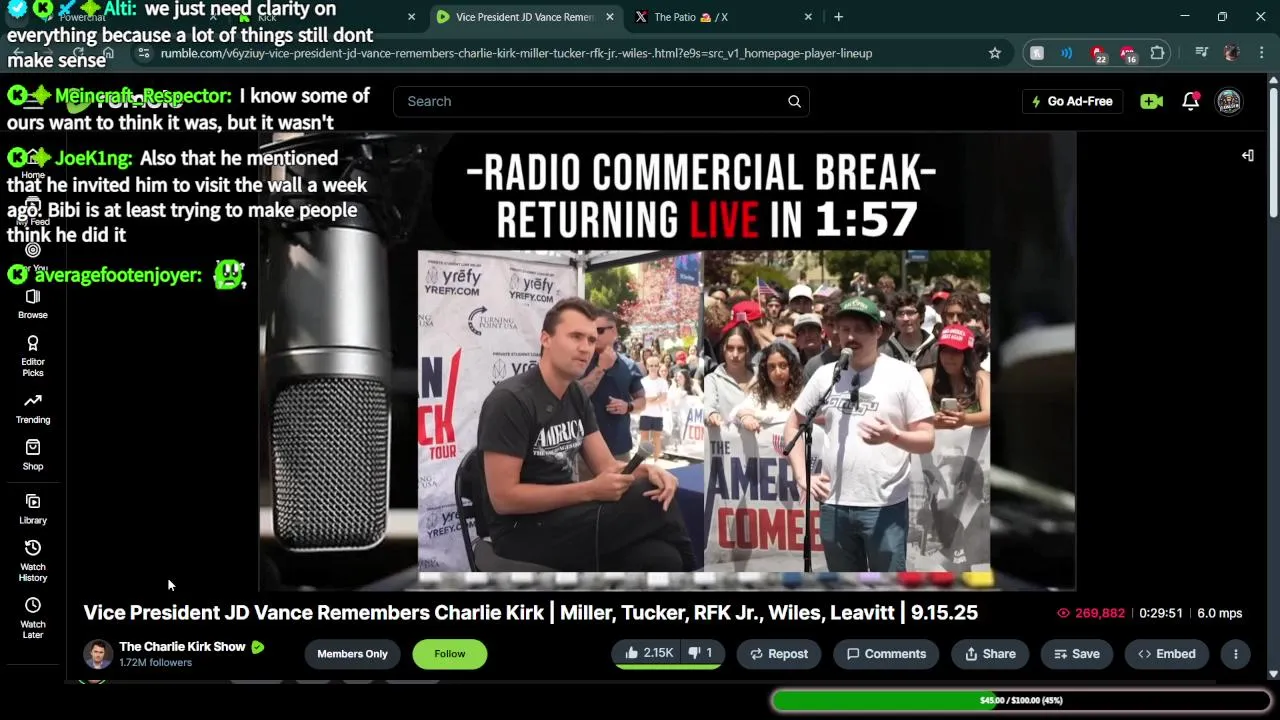
Task: Click the Rumble search field
Action: pos(601,101)
